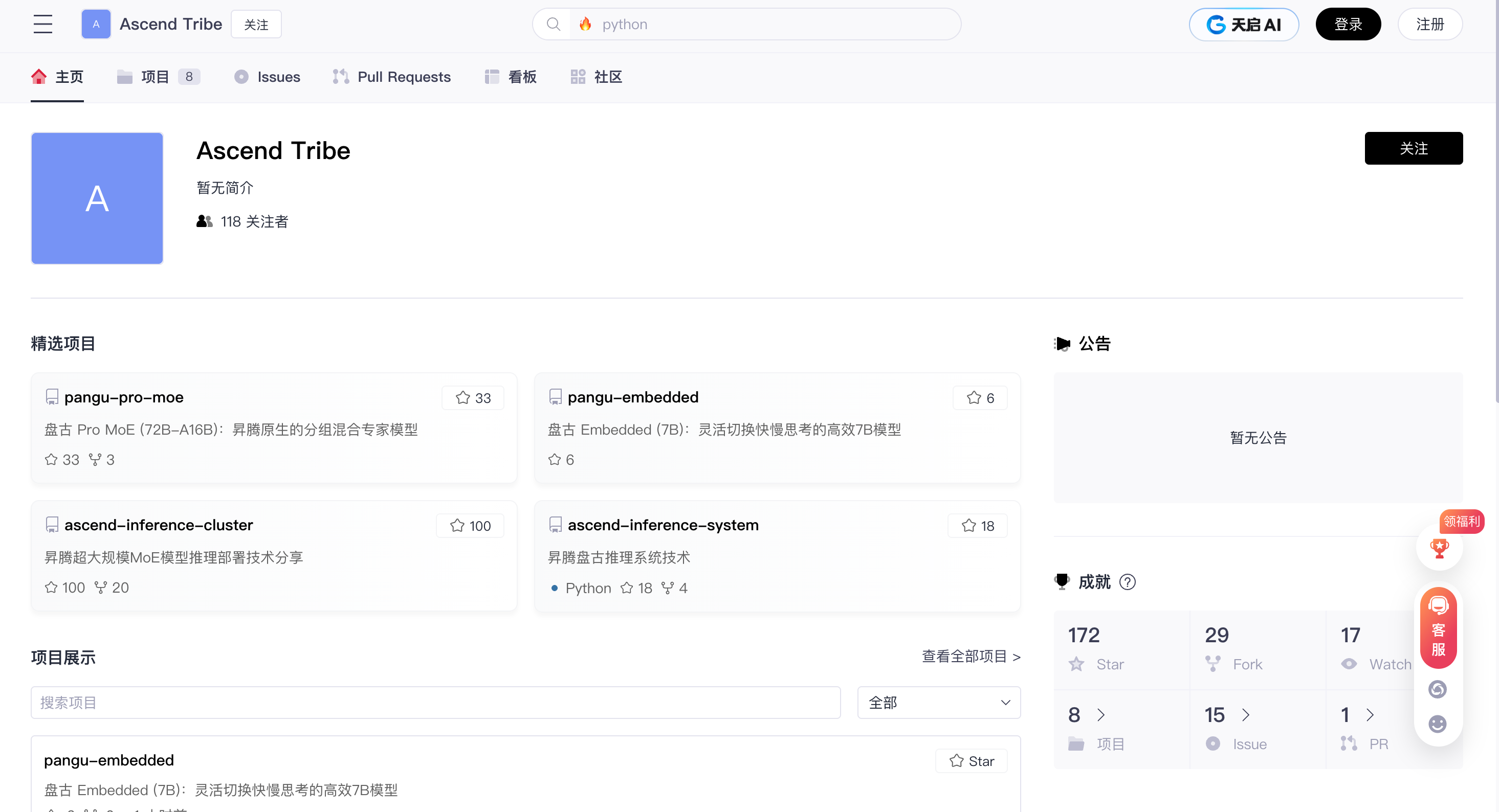Click the 天启AI logo
The height and width of the screenshot is (812, 1499).
pos(1244,25)
